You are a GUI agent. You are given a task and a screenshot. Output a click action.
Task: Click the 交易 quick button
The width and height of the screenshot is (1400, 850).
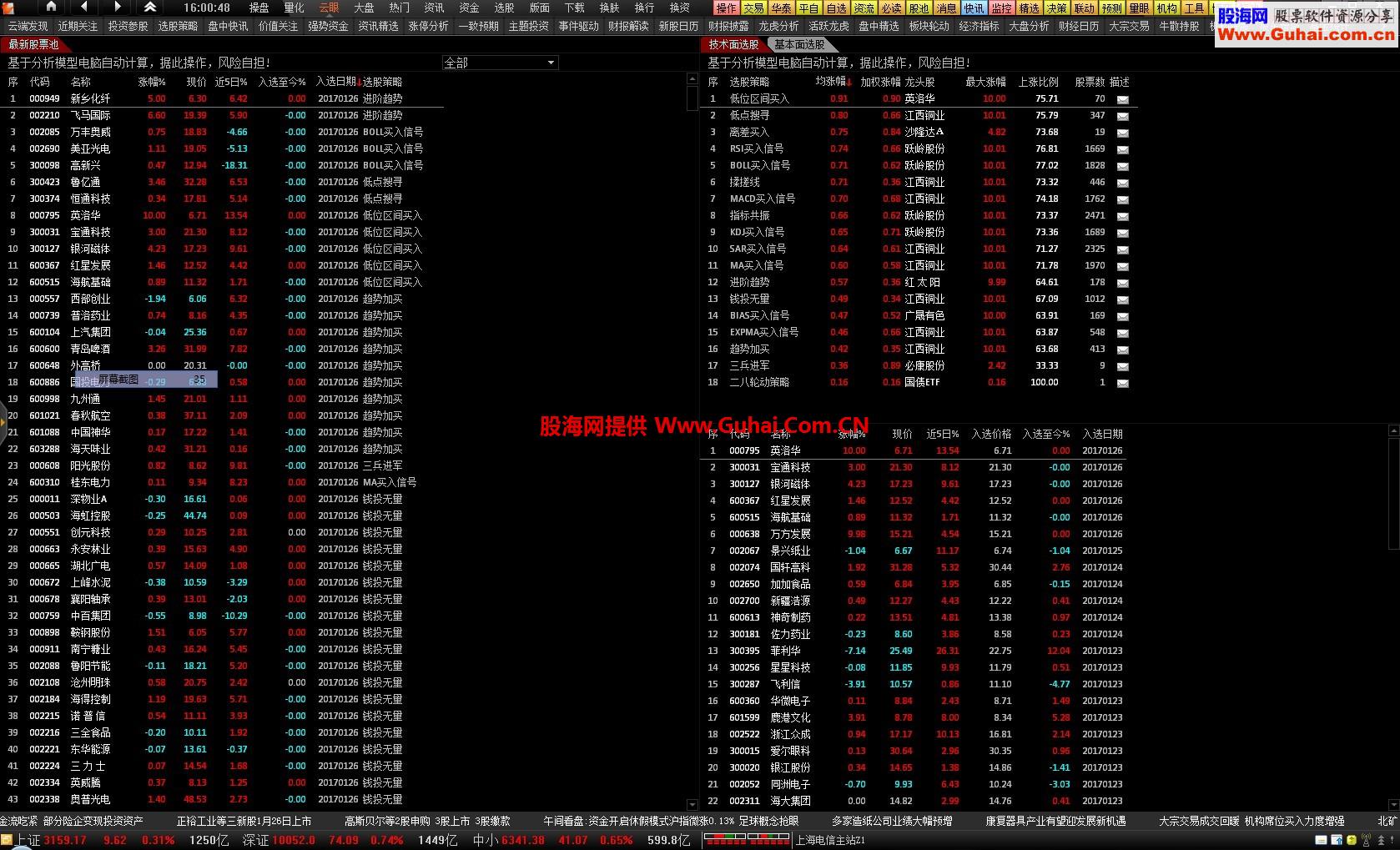pyautogui.click(x=754, y=8)
